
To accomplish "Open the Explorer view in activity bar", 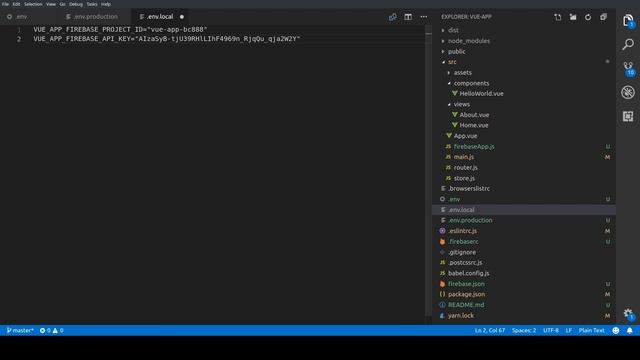I will [628, 20].
